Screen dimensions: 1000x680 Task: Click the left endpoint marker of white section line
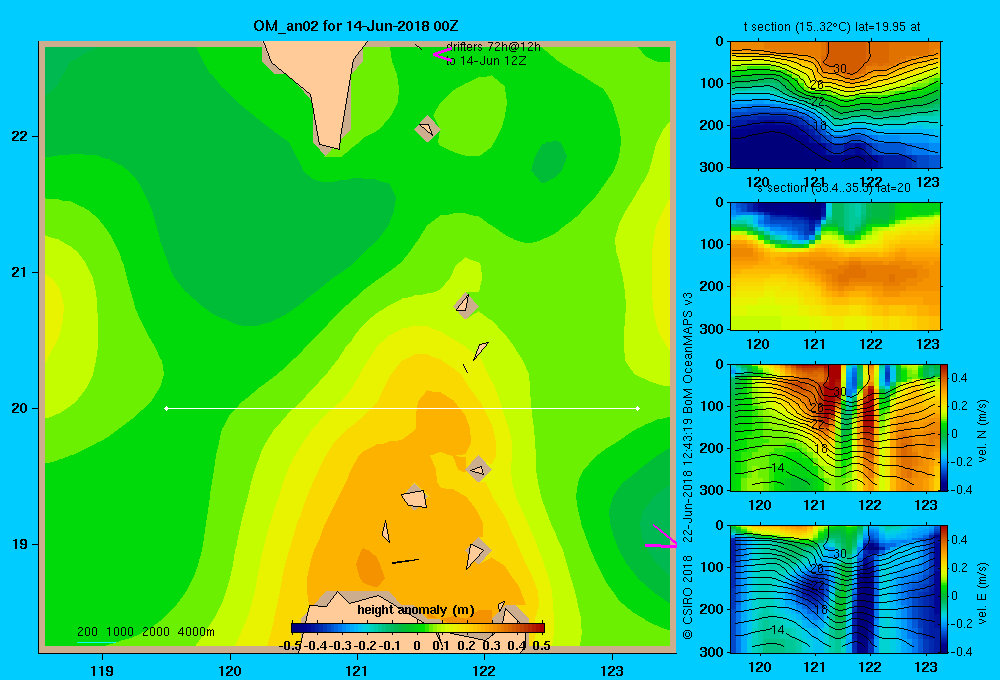[166, 408]
